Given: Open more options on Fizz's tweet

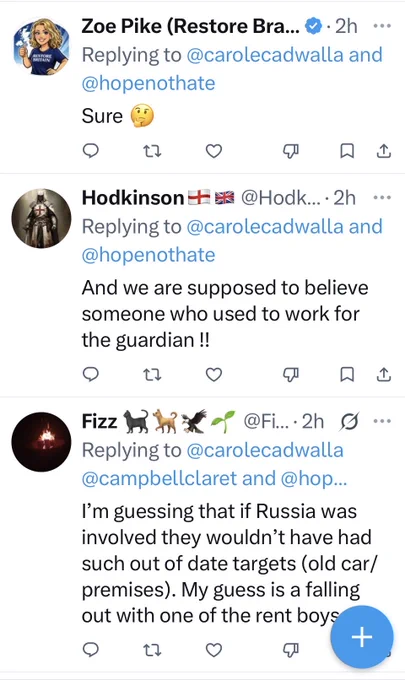Looking at the screenshot, I should tap(382, 421).
